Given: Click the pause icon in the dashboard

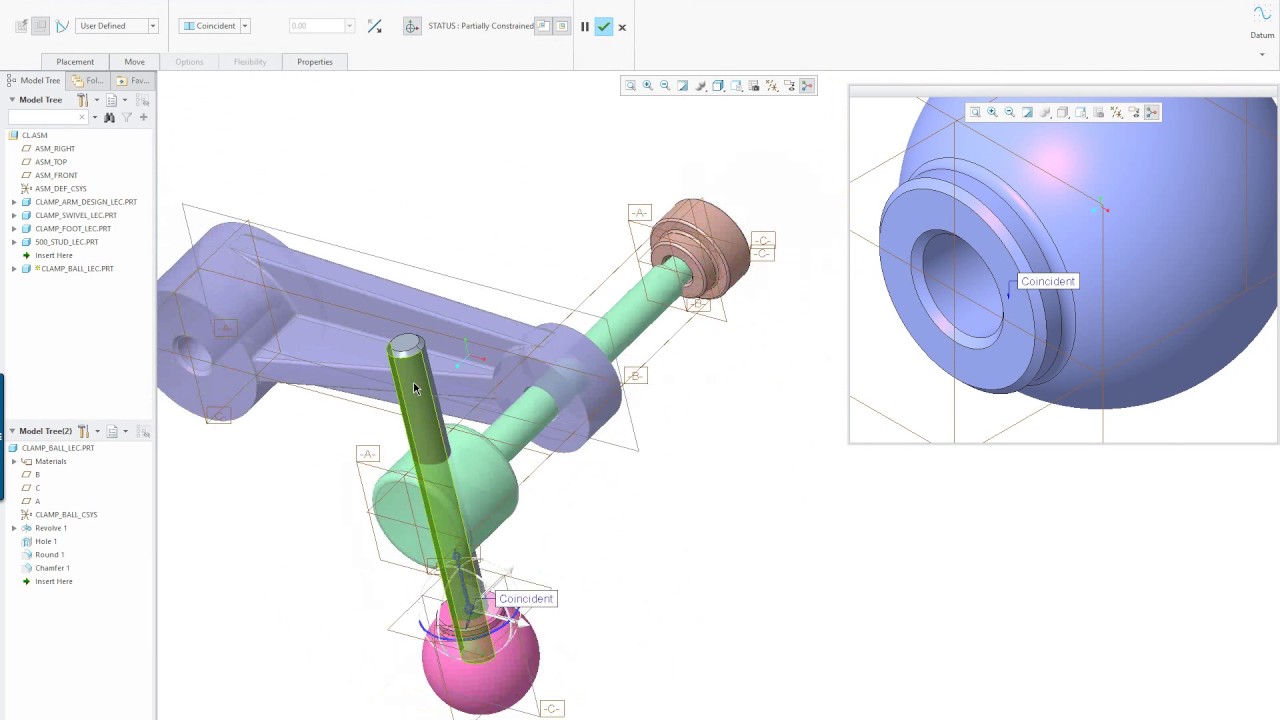Looking at the screenshot, I should tap(585, 27).
